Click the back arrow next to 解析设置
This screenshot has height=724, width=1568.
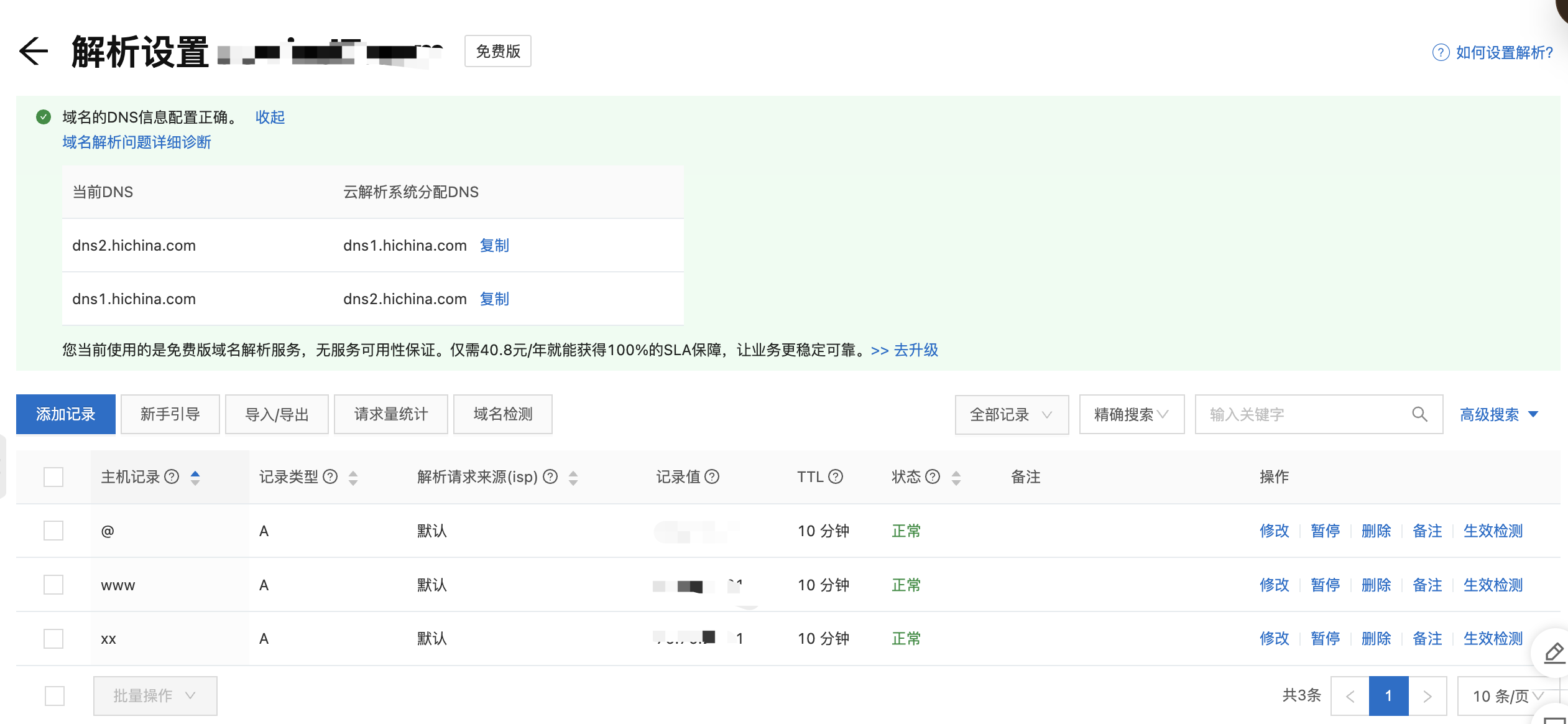point(34,51)
